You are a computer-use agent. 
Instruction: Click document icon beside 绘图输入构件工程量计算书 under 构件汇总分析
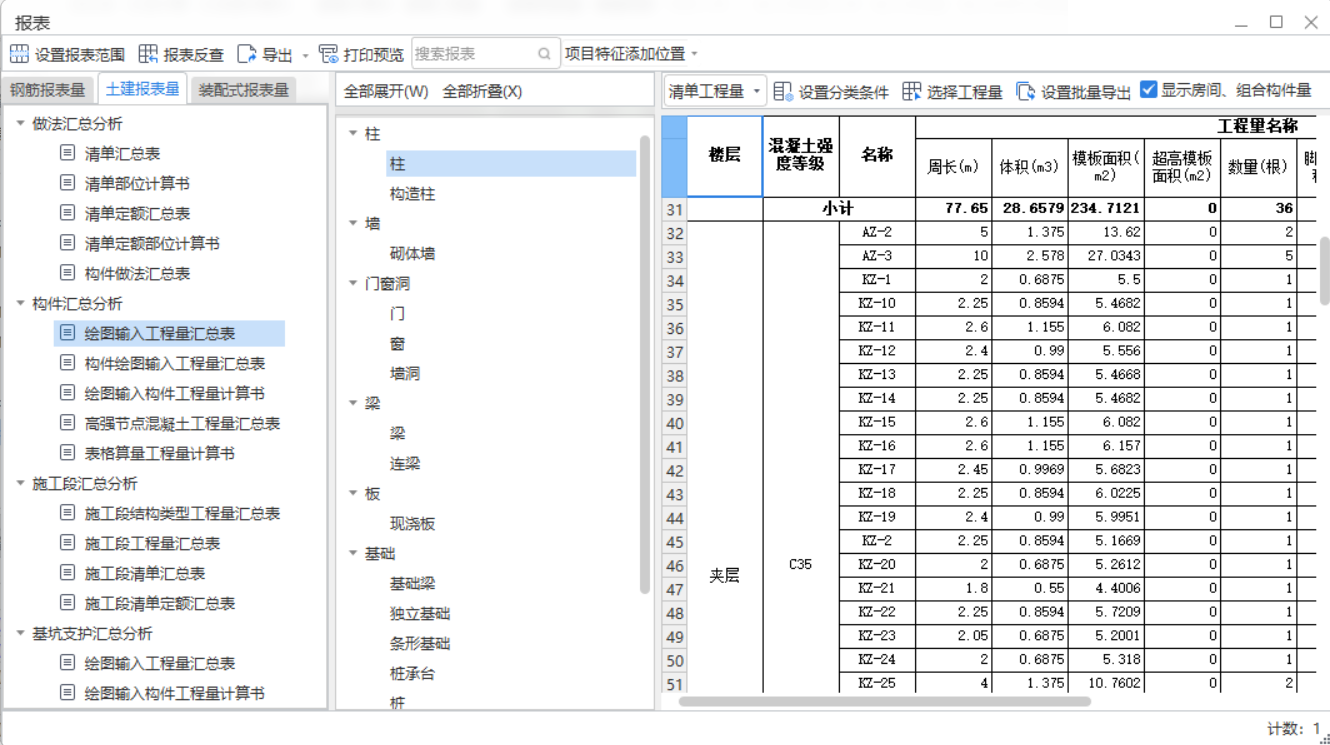click(x=67, y=393)
